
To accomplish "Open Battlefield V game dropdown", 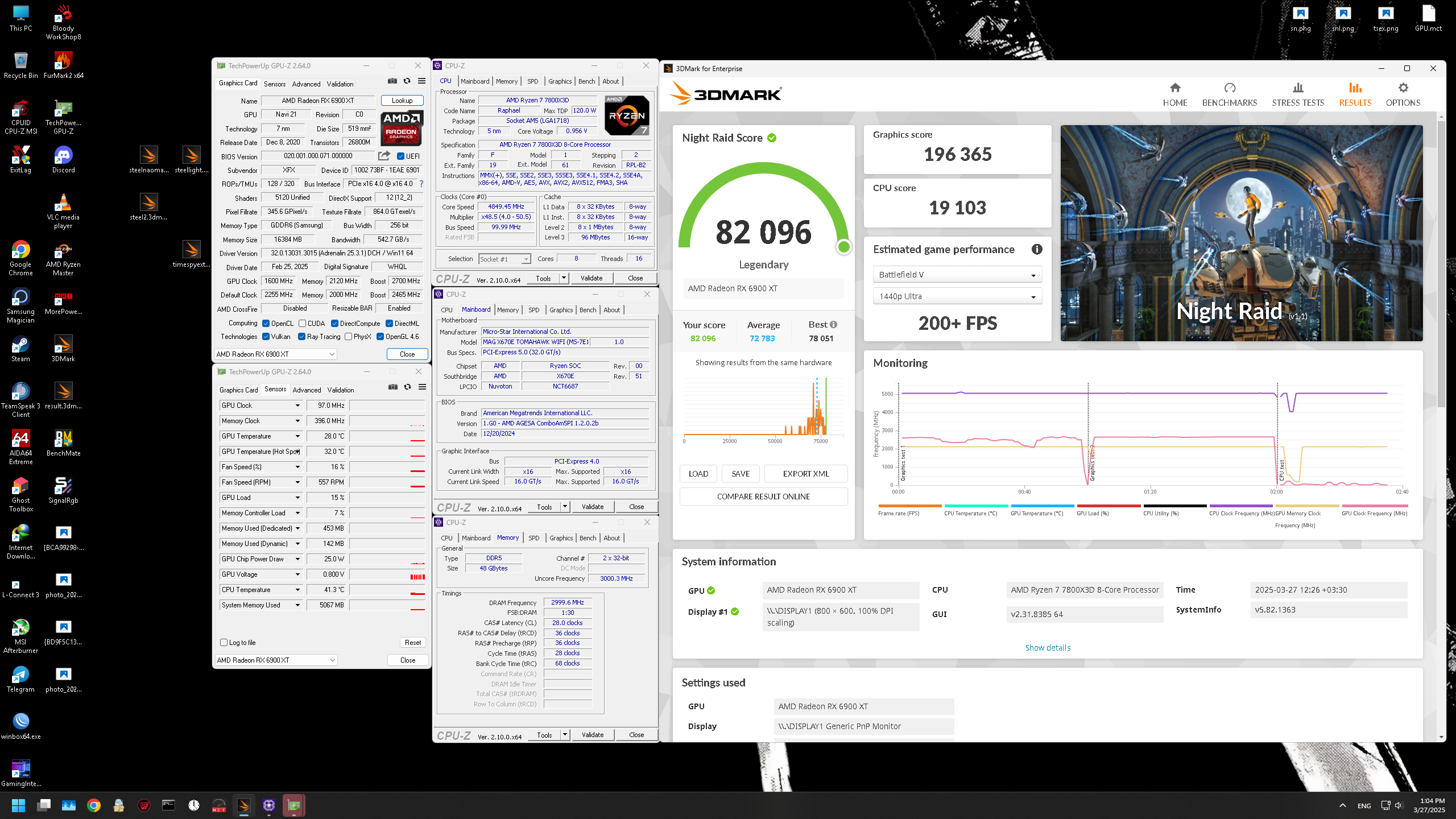I will [x=957, y=275].
